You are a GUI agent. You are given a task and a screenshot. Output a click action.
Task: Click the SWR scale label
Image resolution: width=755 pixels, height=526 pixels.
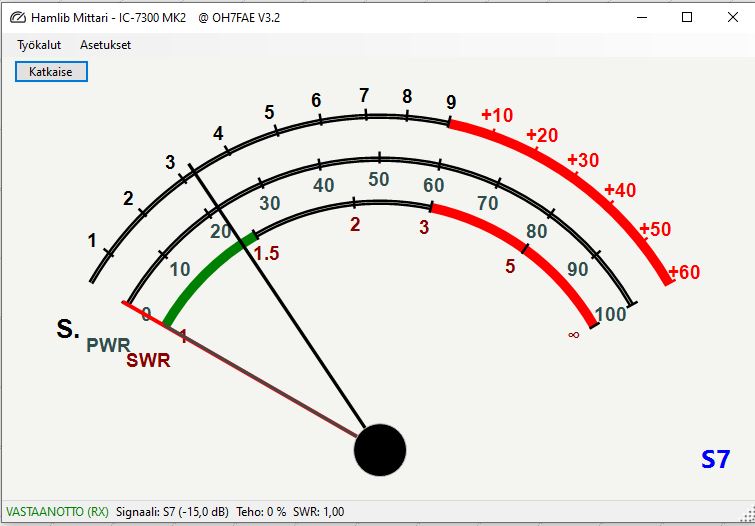[148, 360]
